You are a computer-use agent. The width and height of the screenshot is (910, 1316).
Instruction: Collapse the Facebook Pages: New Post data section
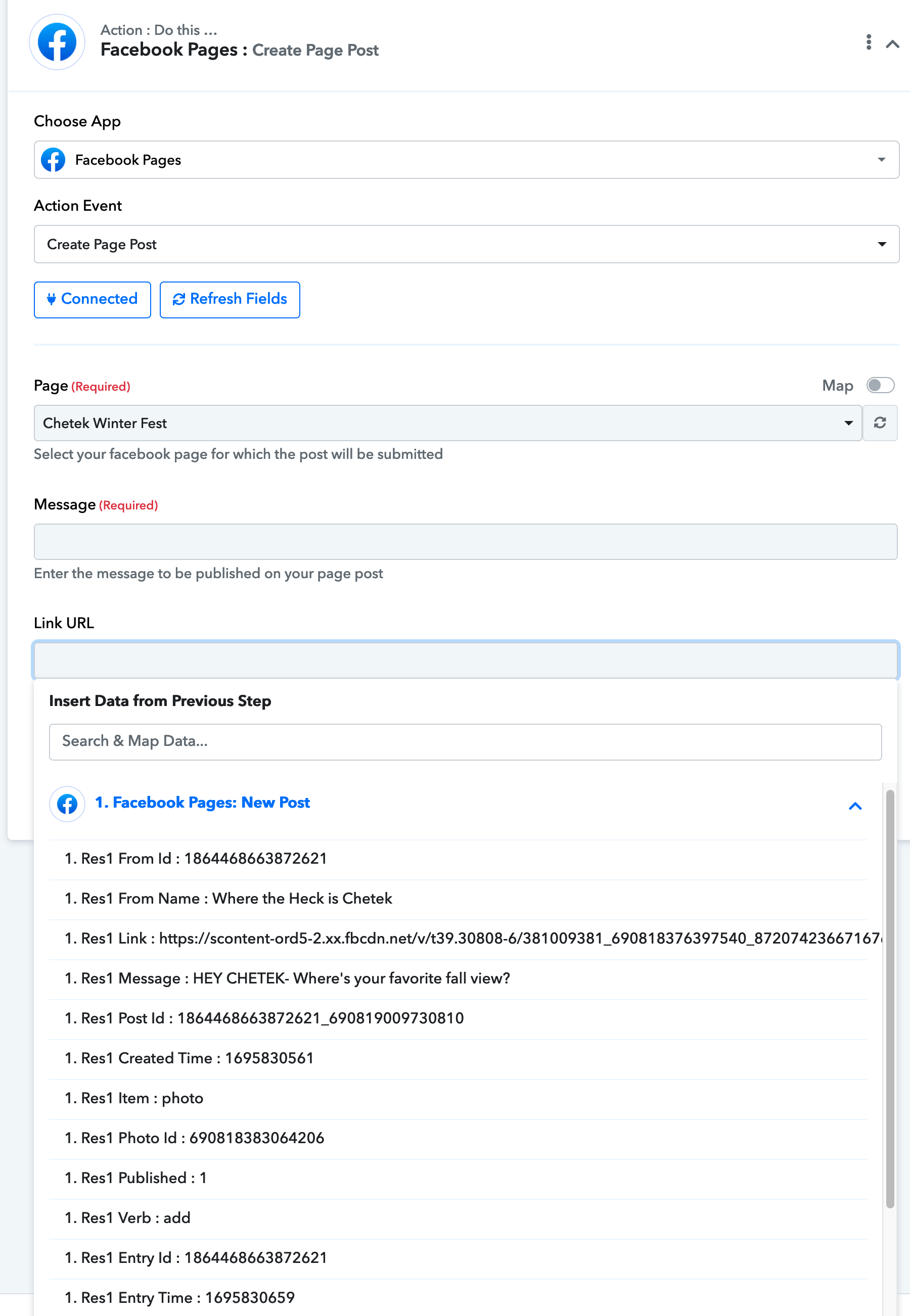(855, 806)
